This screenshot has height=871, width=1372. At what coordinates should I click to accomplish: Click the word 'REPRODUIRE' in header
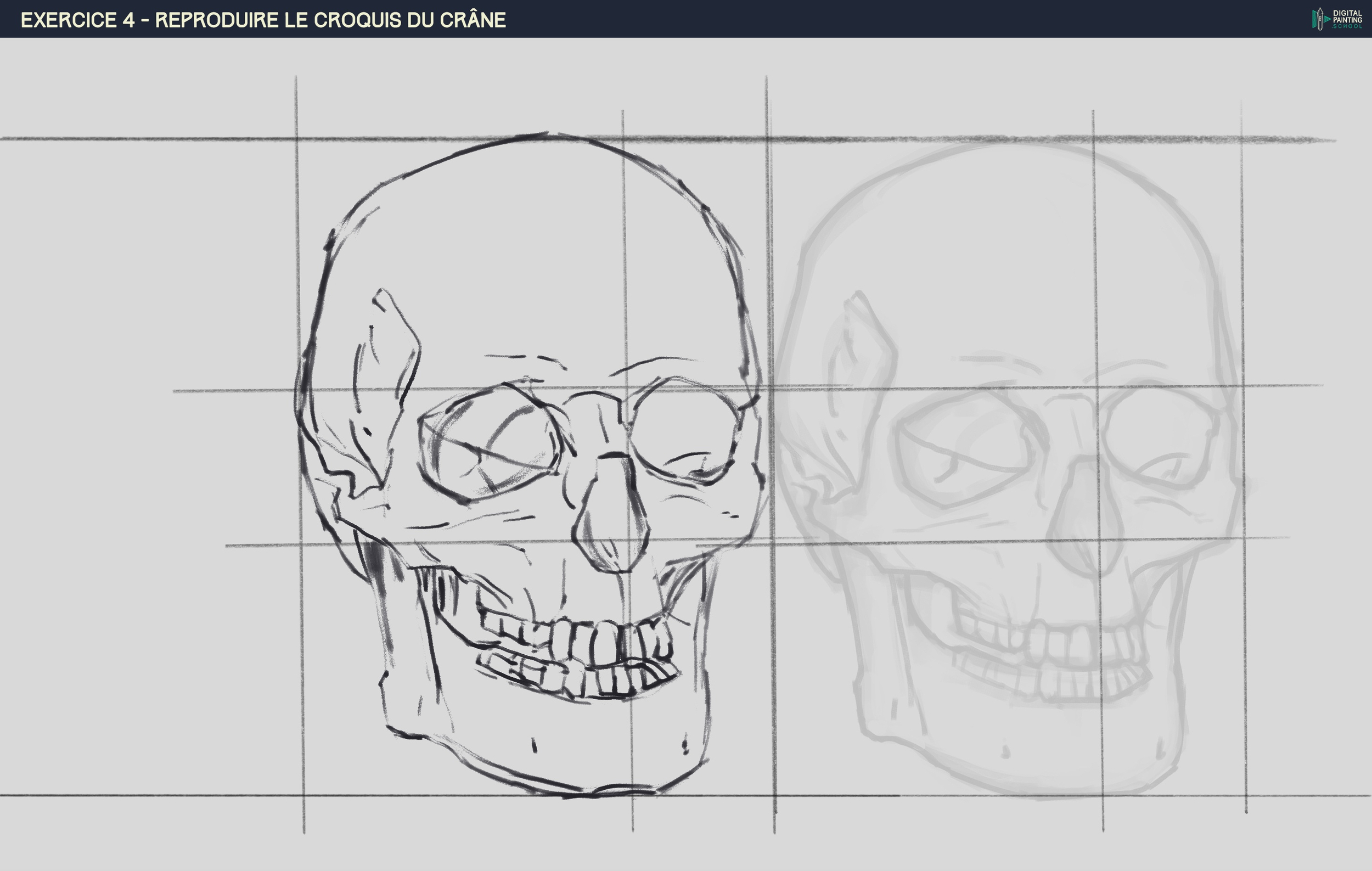pos(217,20)
